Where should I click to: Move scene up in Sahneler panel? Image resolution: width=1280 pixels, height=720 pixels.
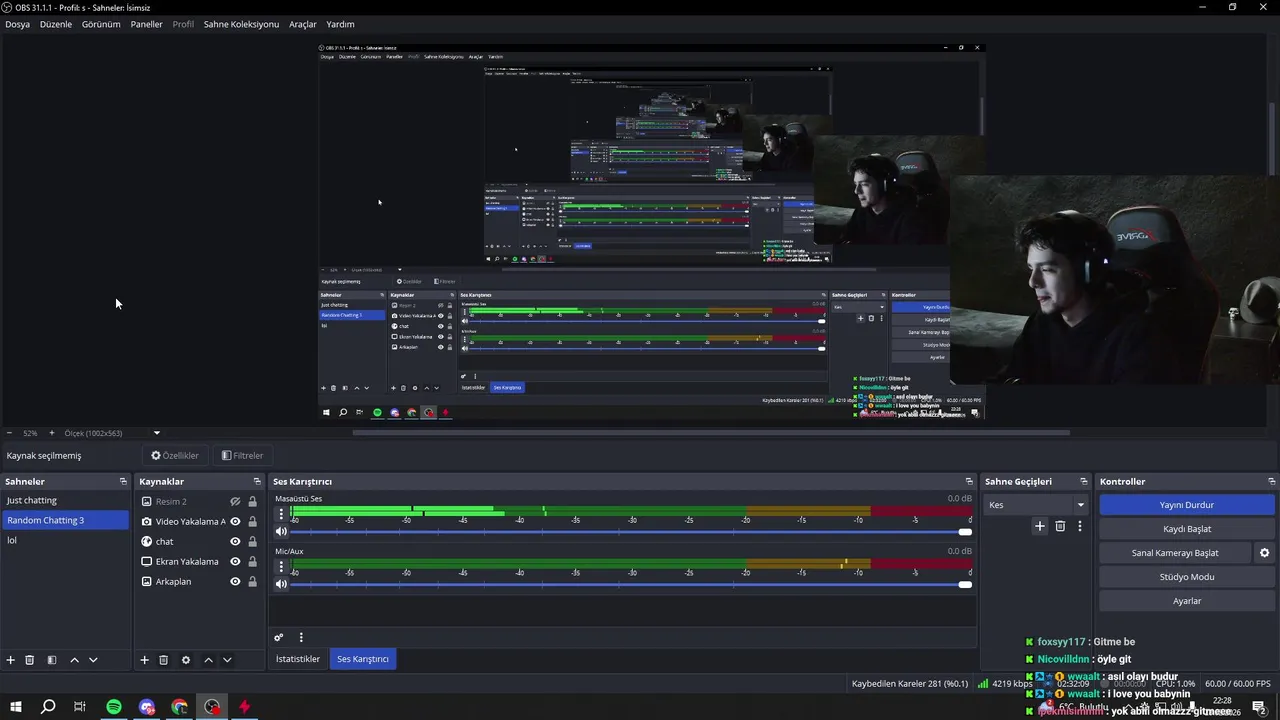pos(74,660)
